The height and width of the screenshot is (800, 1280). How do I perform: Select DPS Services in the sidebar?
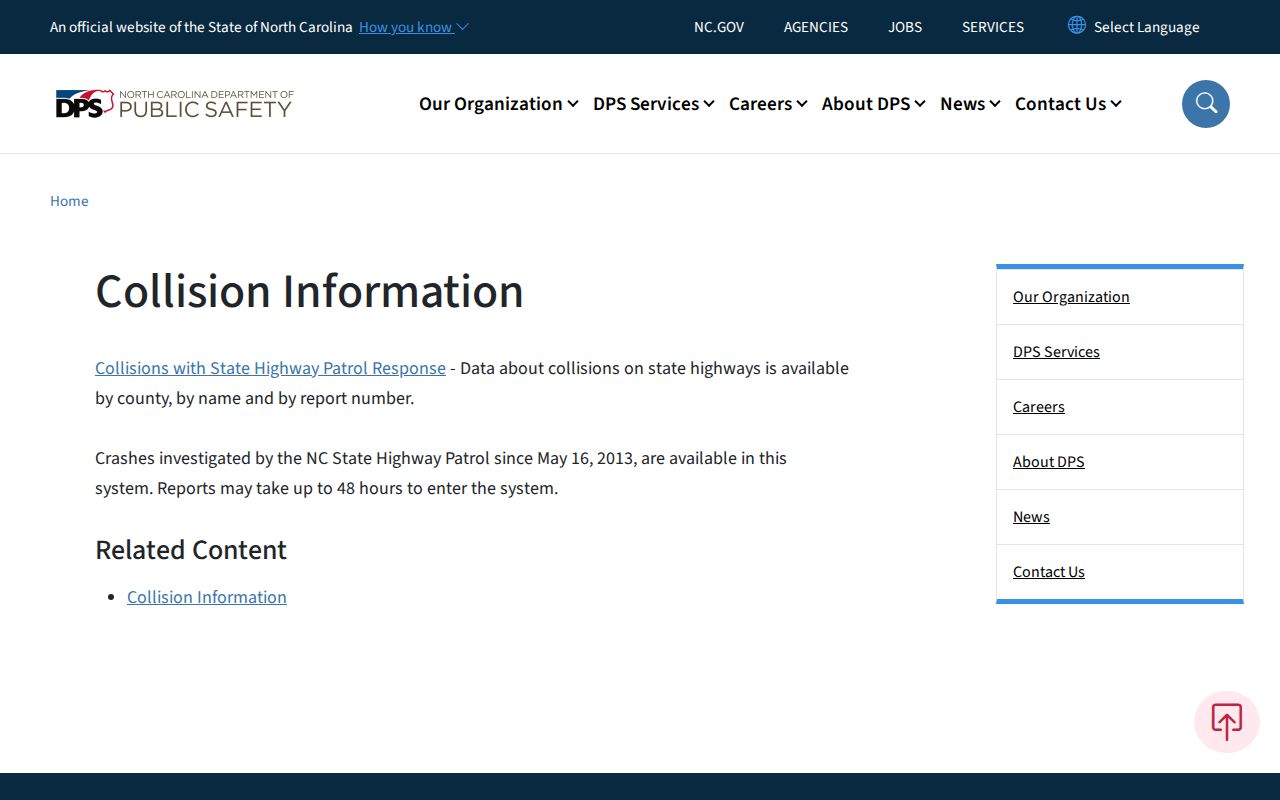click(1056, 352)
